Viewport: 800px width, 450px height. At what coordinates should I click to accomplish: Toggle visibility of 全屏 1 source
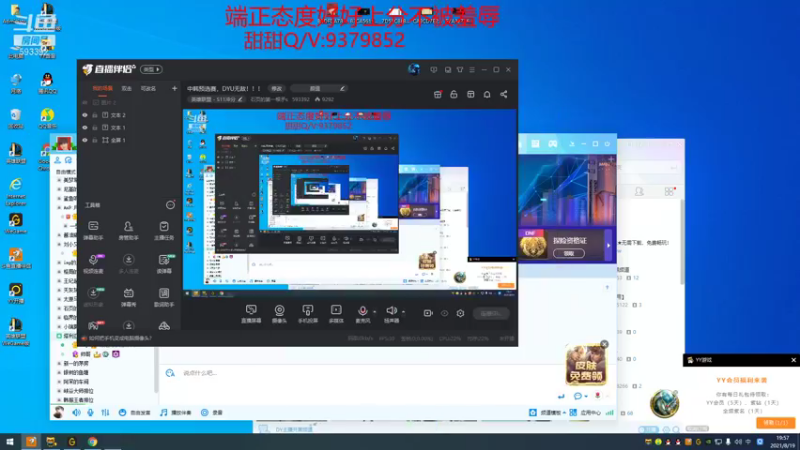point(85,140)
